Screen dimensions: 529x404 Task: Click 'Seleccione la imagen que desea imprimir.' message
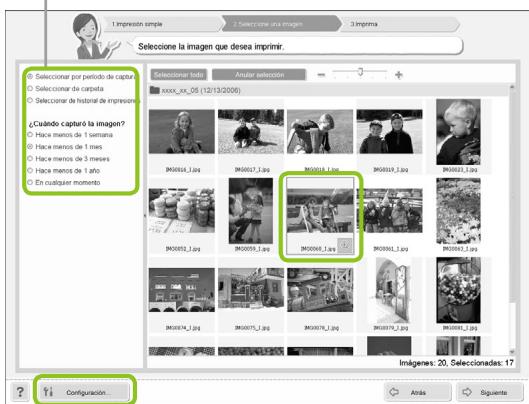[x=211, y=47]
